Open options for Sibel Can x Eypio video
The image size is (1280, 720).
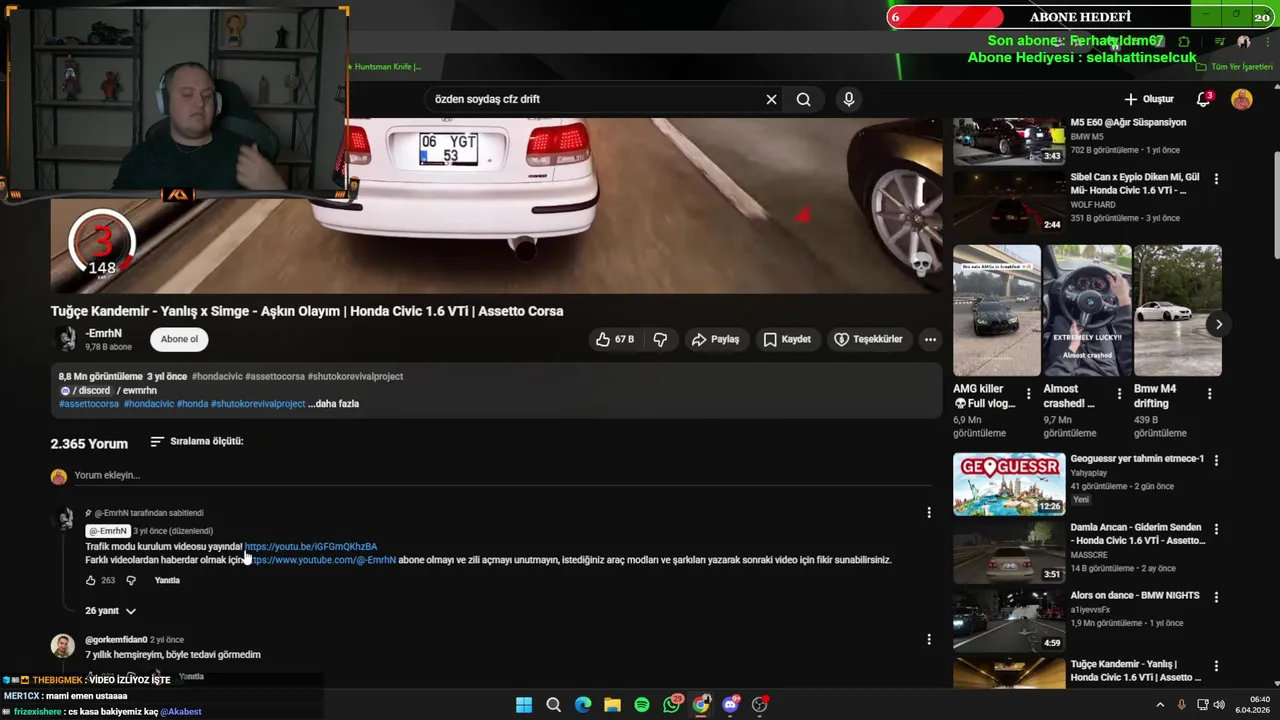coord(1216,179)
